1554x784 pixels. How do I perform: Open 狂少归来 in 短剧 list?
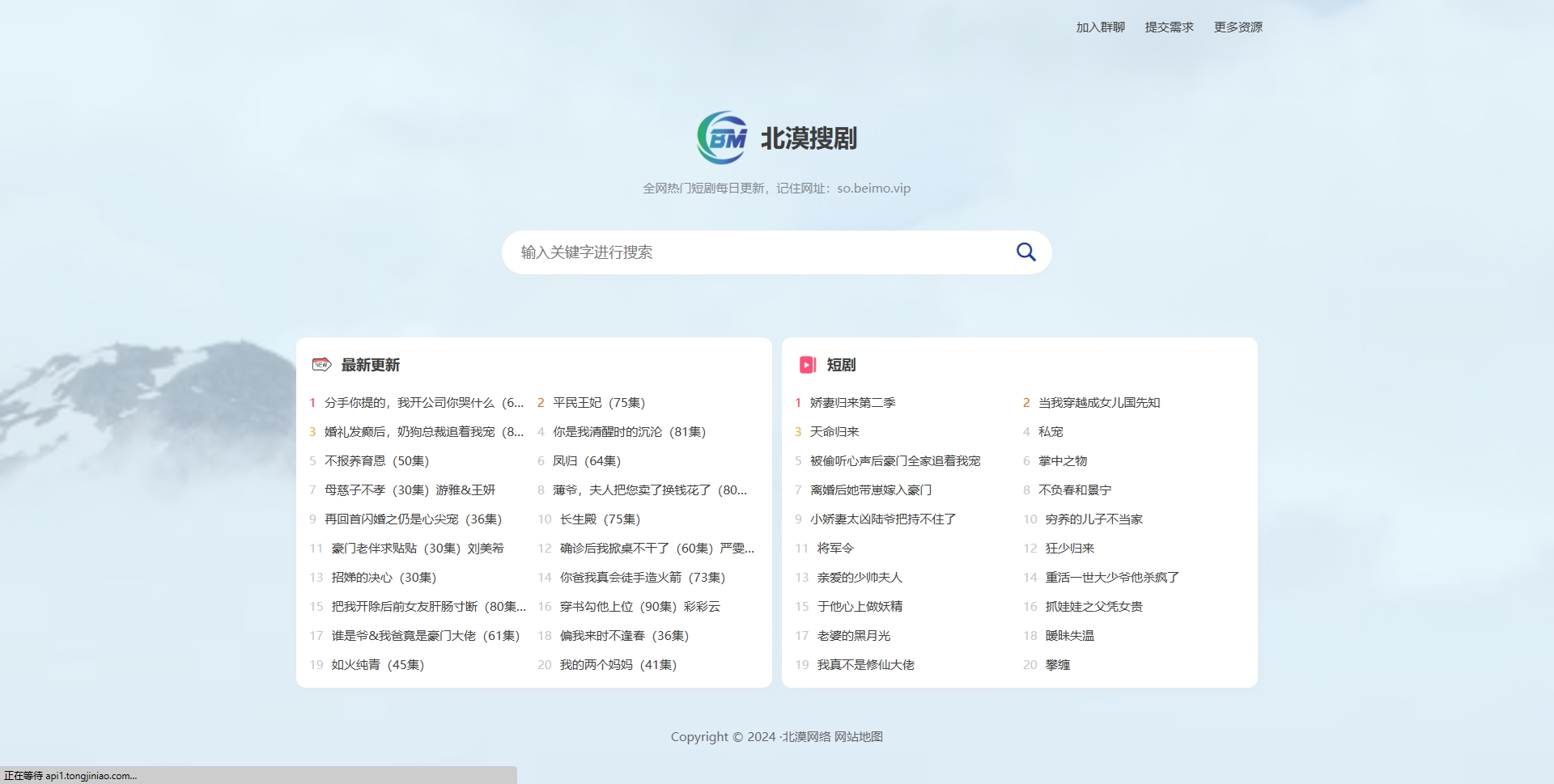click(1069, 548)
